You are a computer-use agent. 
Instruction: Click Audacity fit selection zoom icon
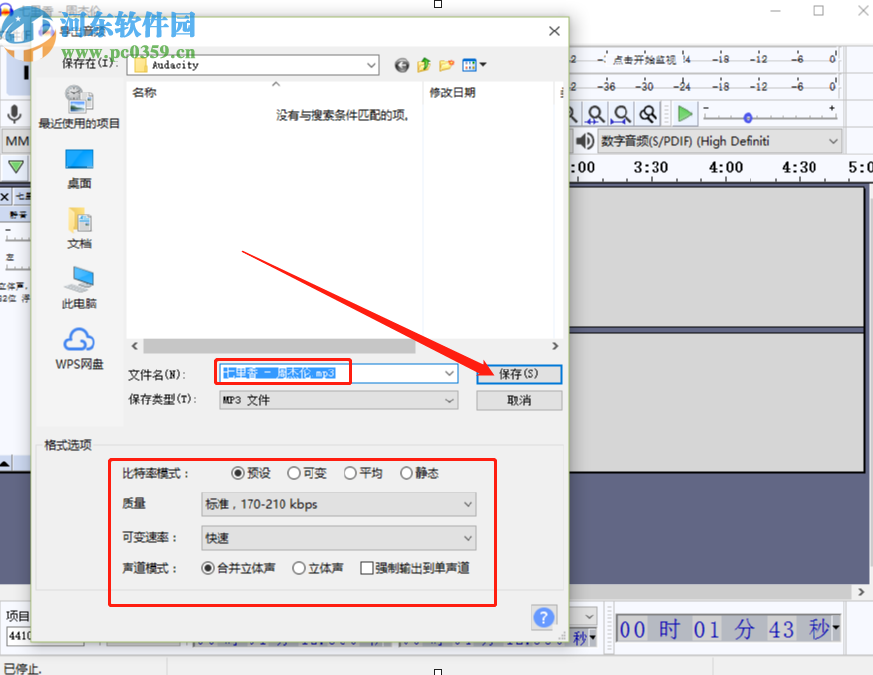(595, 114)
